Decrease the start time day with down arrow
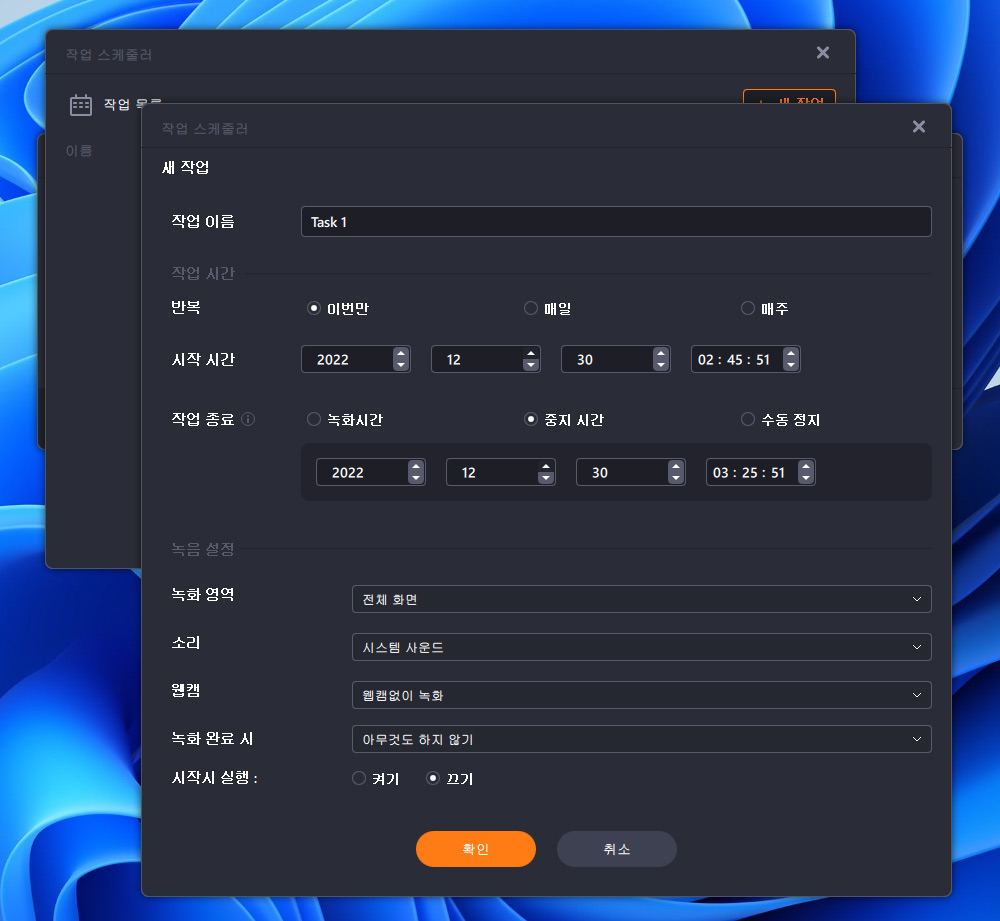The height and width of the screenshot is (921, 1000). [661, 365]
